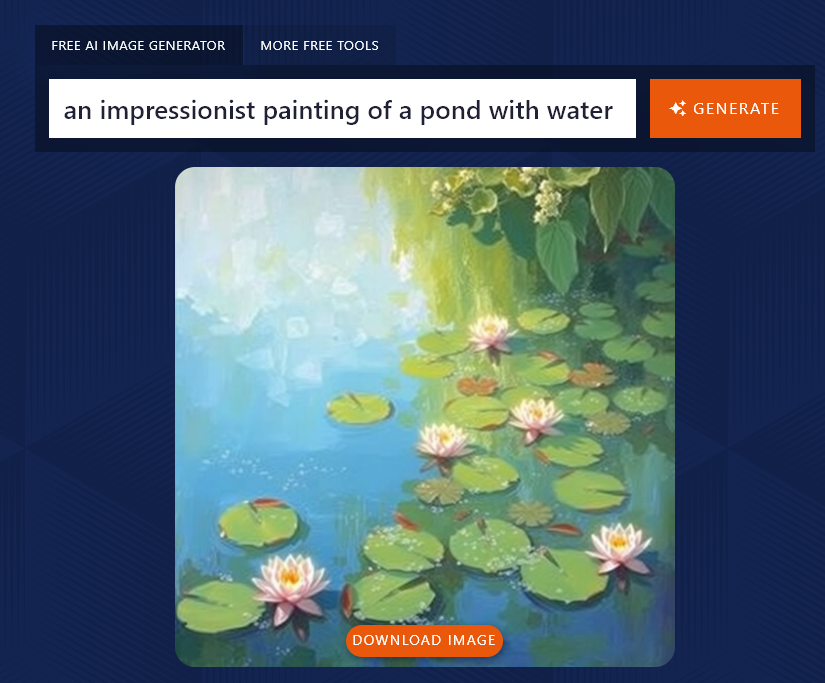Place cursor after the word 'water' in prompt
The width and height of the screenshot is (825, 683).
tap(614, 108)
